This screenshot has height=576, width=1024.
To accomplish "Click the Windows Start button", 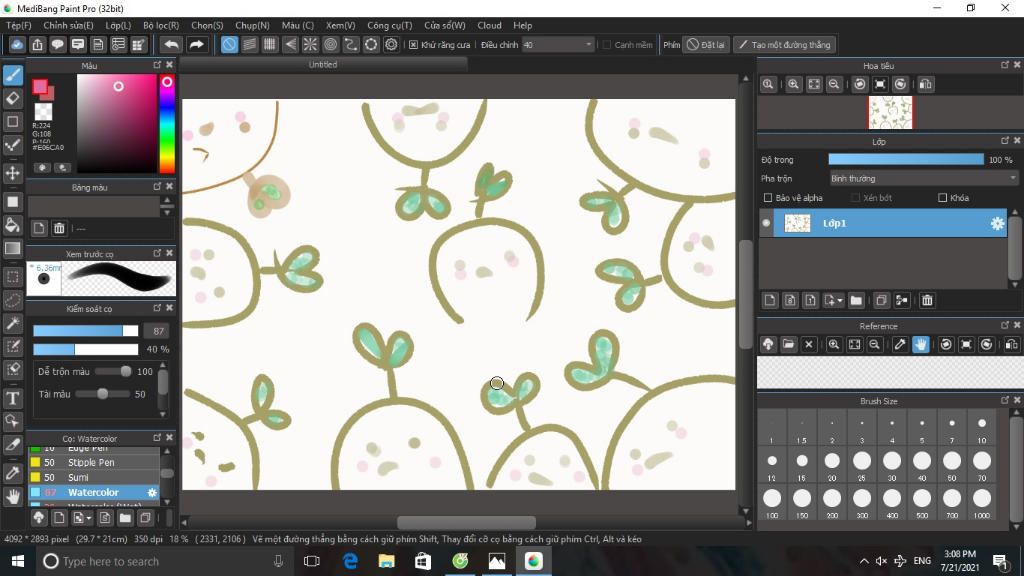I will click(18, 561).
